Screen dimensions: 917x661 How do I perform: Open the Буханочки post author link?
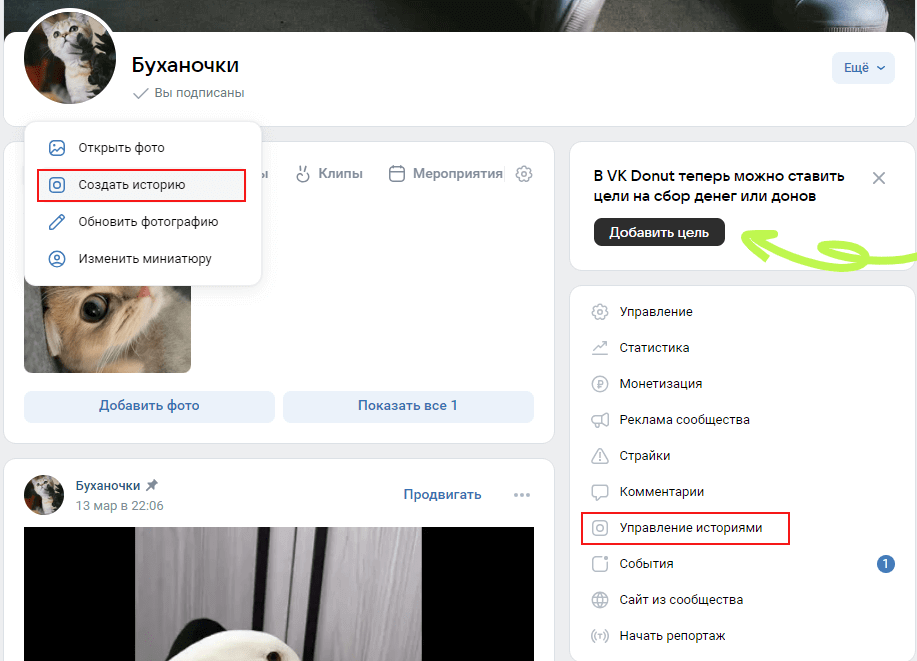click(108, 486)
